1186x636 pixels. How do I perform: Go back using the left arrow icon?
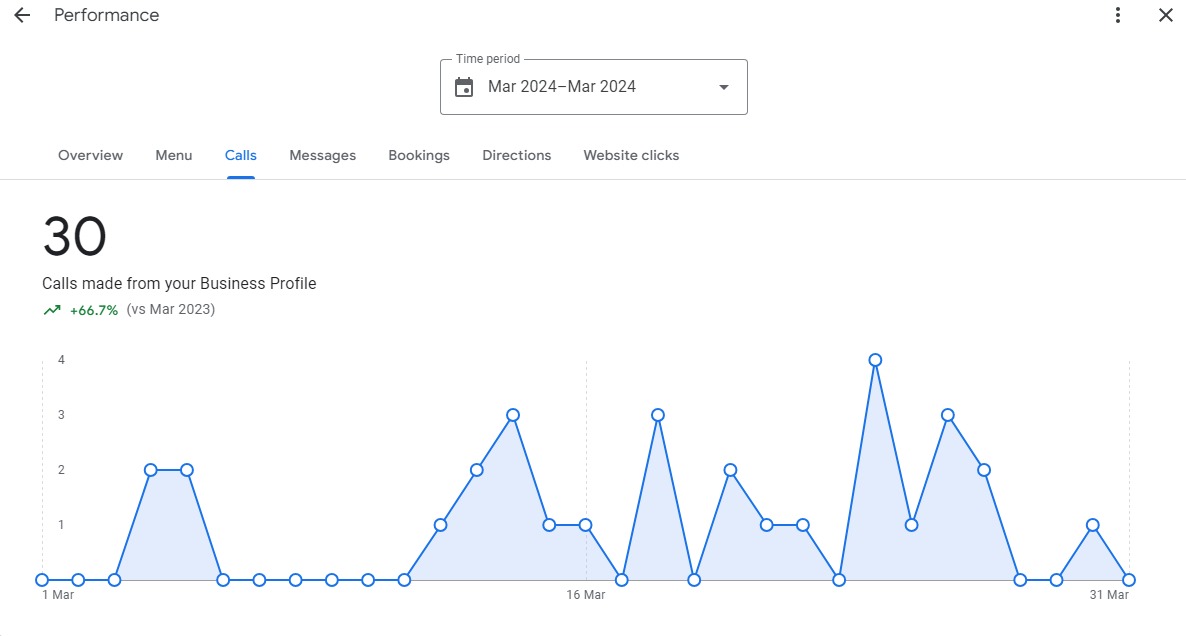22,15
